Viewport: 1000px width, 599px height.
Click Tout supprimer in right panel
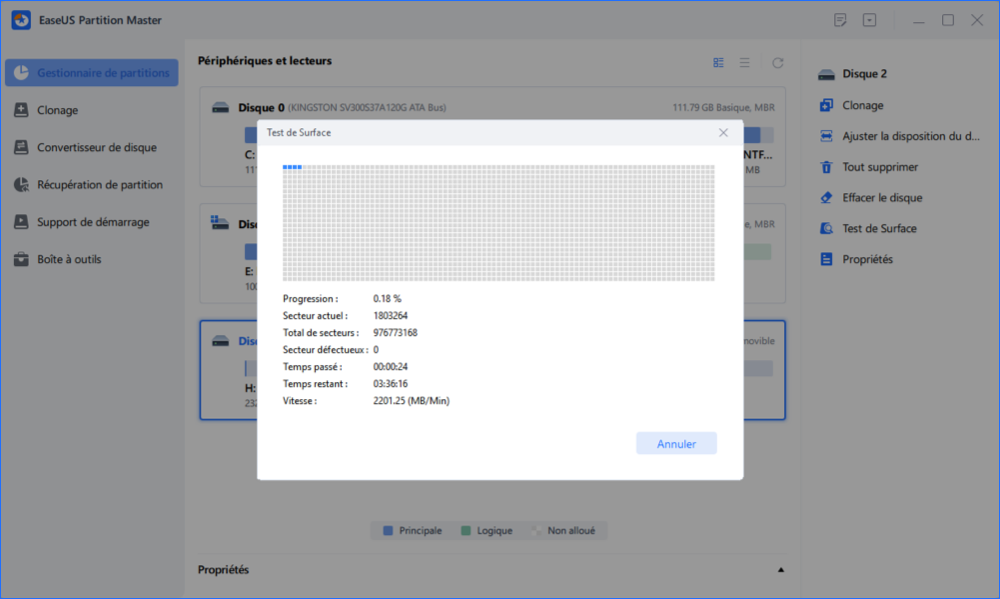point(880,167)
